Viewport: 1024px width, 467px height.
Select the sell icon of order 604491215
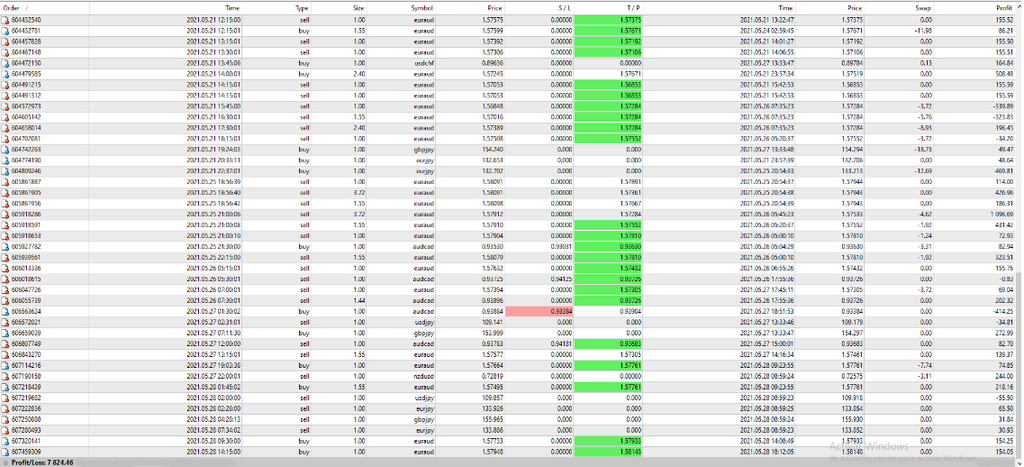[x=5, y=85]
